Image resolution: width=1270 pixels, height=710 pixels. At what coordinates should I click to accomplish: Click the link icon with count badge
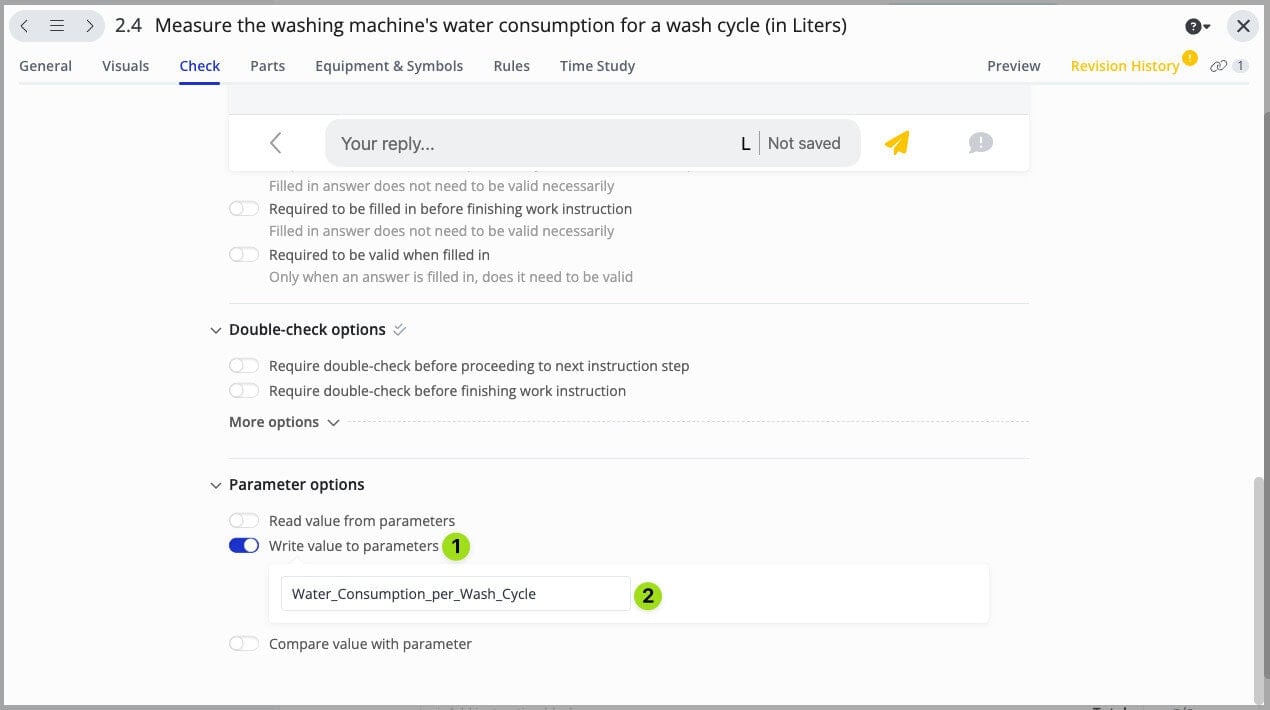click(x=1228, y=66)
